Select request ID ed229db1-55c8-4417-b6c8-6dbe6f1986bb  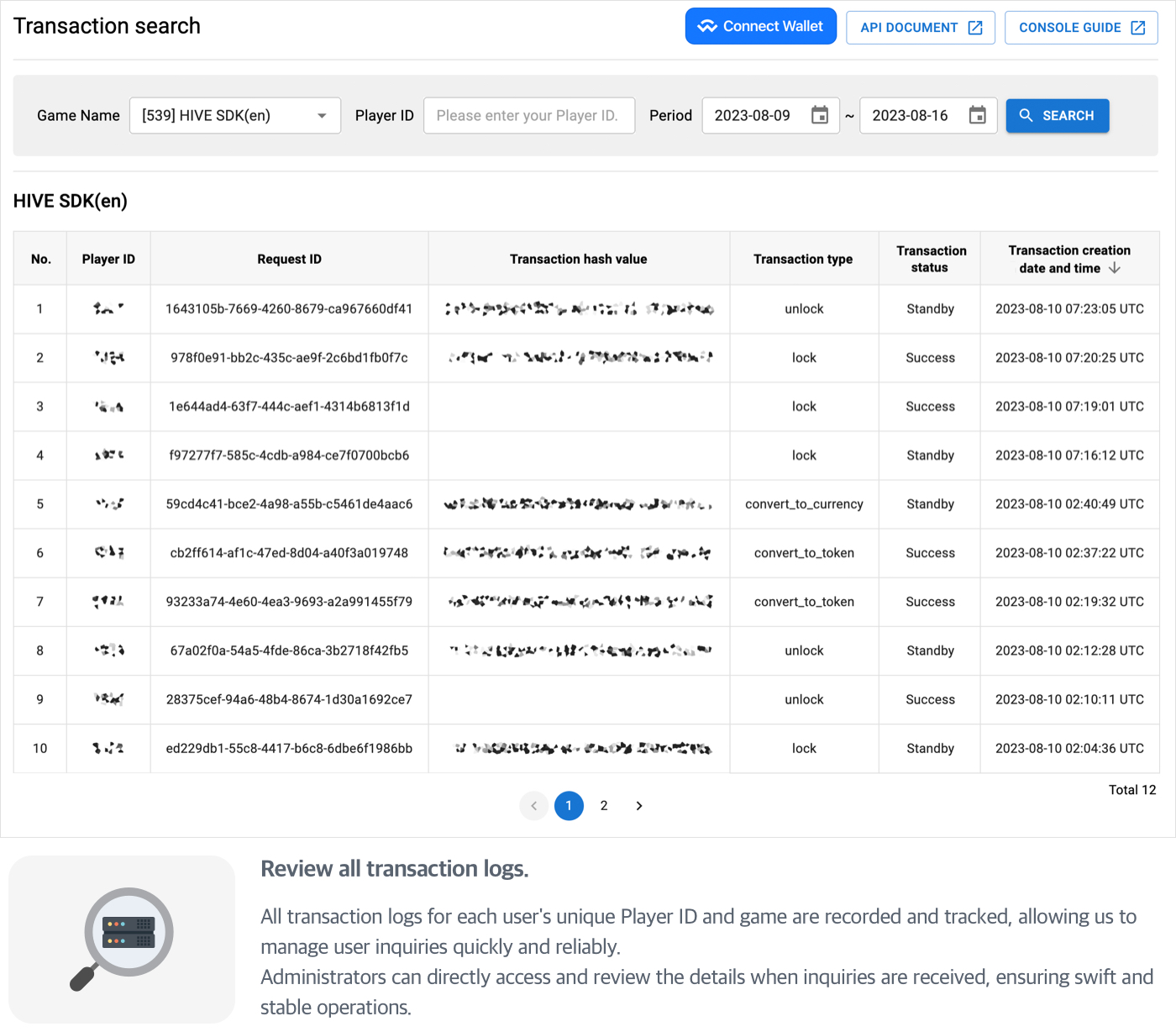click(289, 747)
